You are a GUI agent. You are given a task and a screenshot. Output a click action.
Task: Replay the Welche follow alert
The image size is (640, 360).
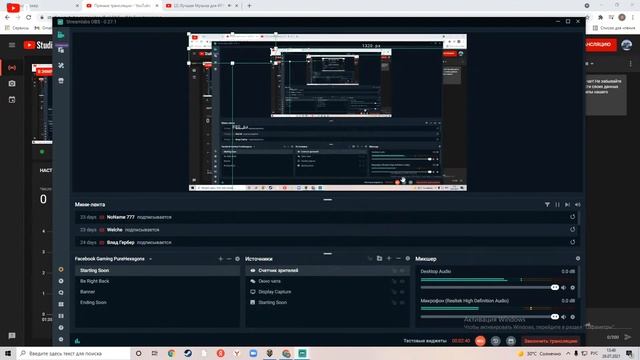pos(573,230)
